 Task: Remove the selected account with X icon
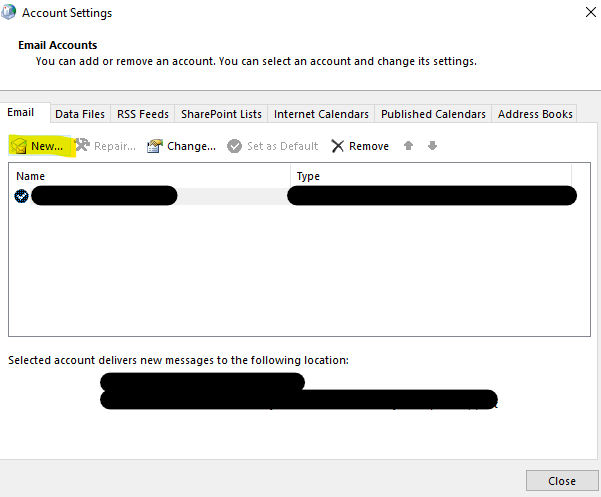tap(338, 146)
